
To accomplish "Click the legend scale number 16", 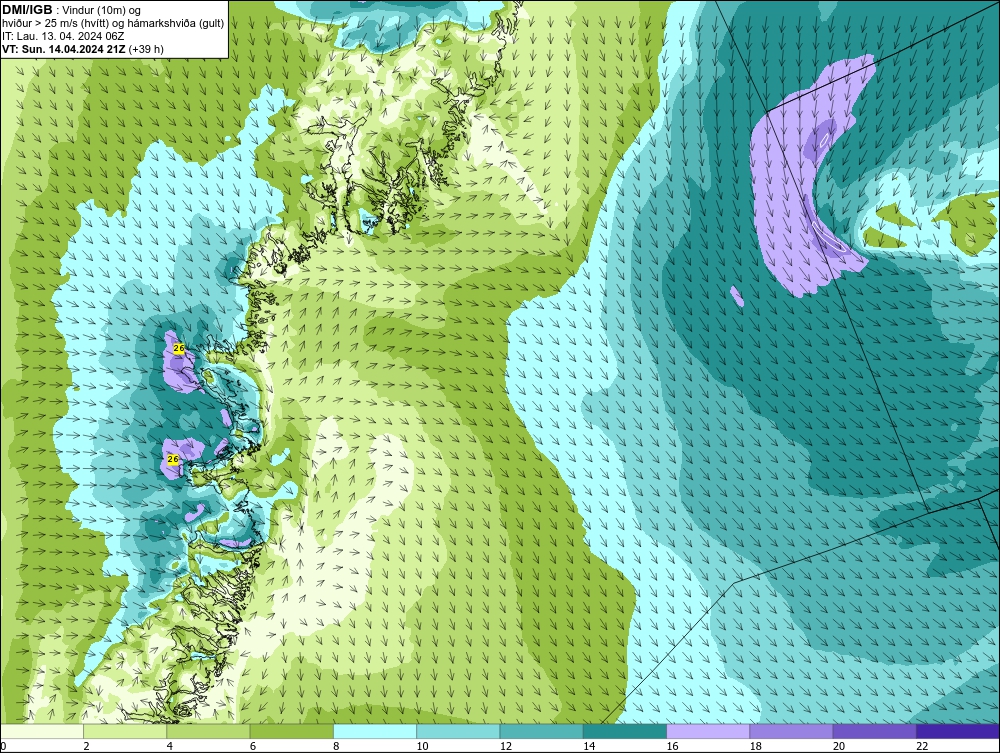I will click(673, 747).
